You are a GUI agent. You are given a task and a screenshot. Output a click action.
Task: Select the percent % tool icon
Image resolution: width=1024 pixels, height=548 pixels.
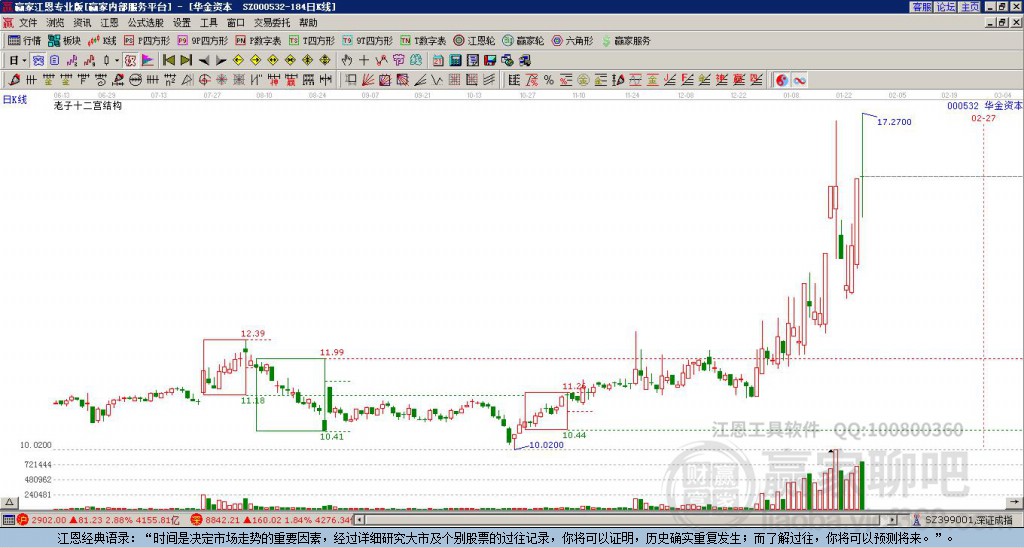pos(549,80)
